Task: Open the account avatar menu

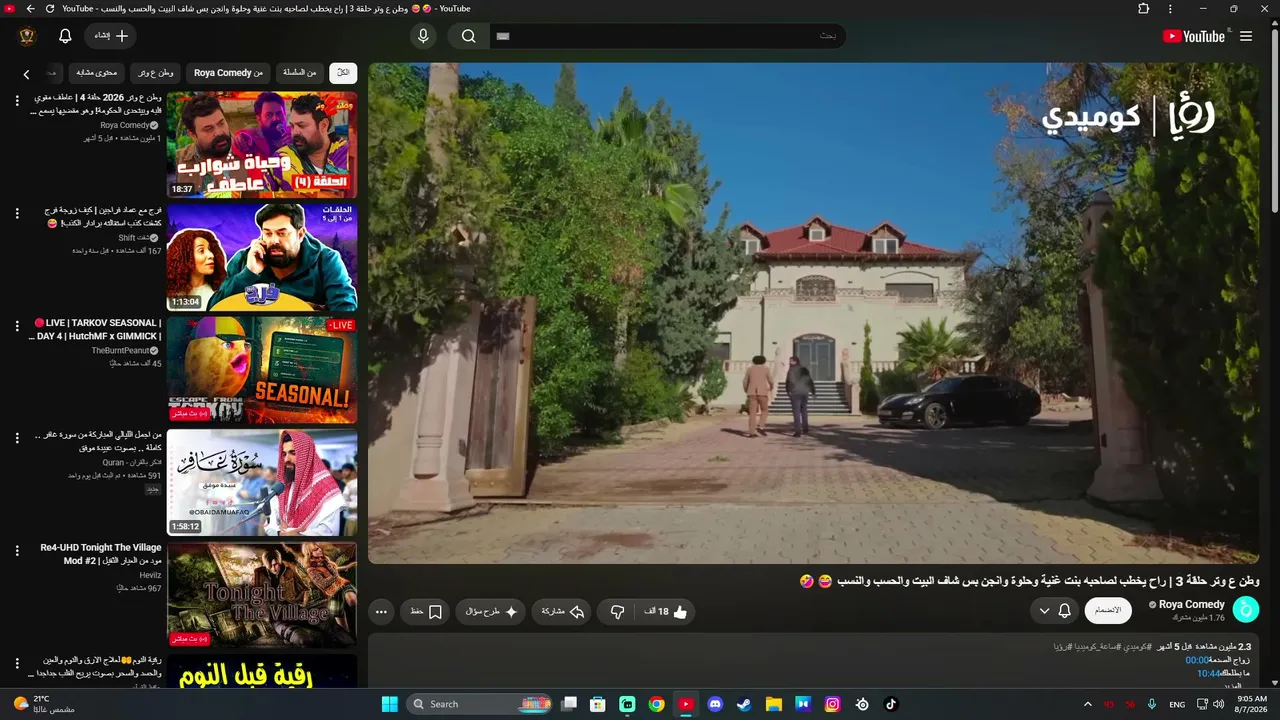Action: 27,36
